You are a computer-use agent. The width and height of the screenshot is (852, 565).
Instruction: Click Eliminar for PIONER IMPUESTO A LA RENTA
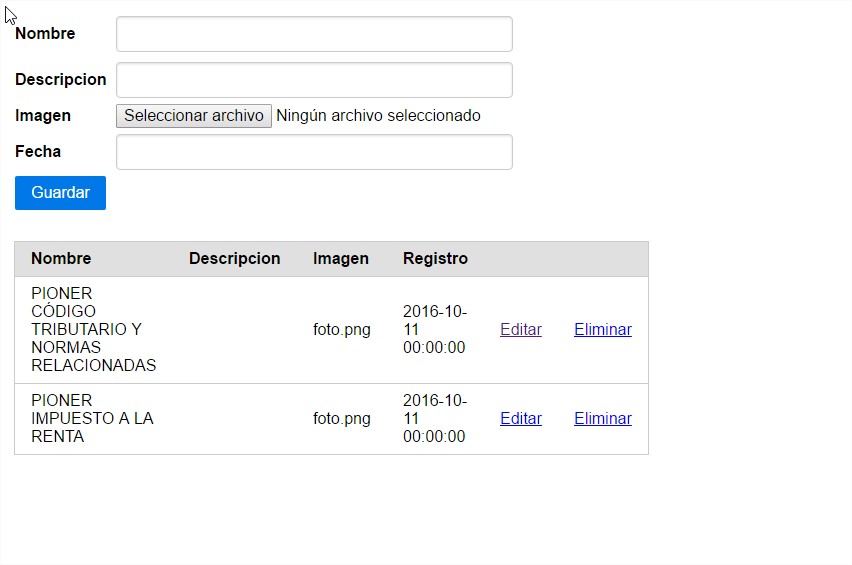click(602, 419)
